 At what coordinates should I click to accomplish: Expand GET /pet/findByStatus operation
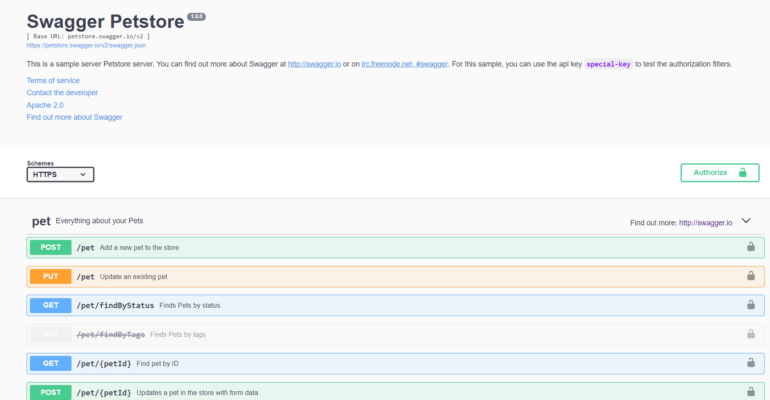point(395,305)
